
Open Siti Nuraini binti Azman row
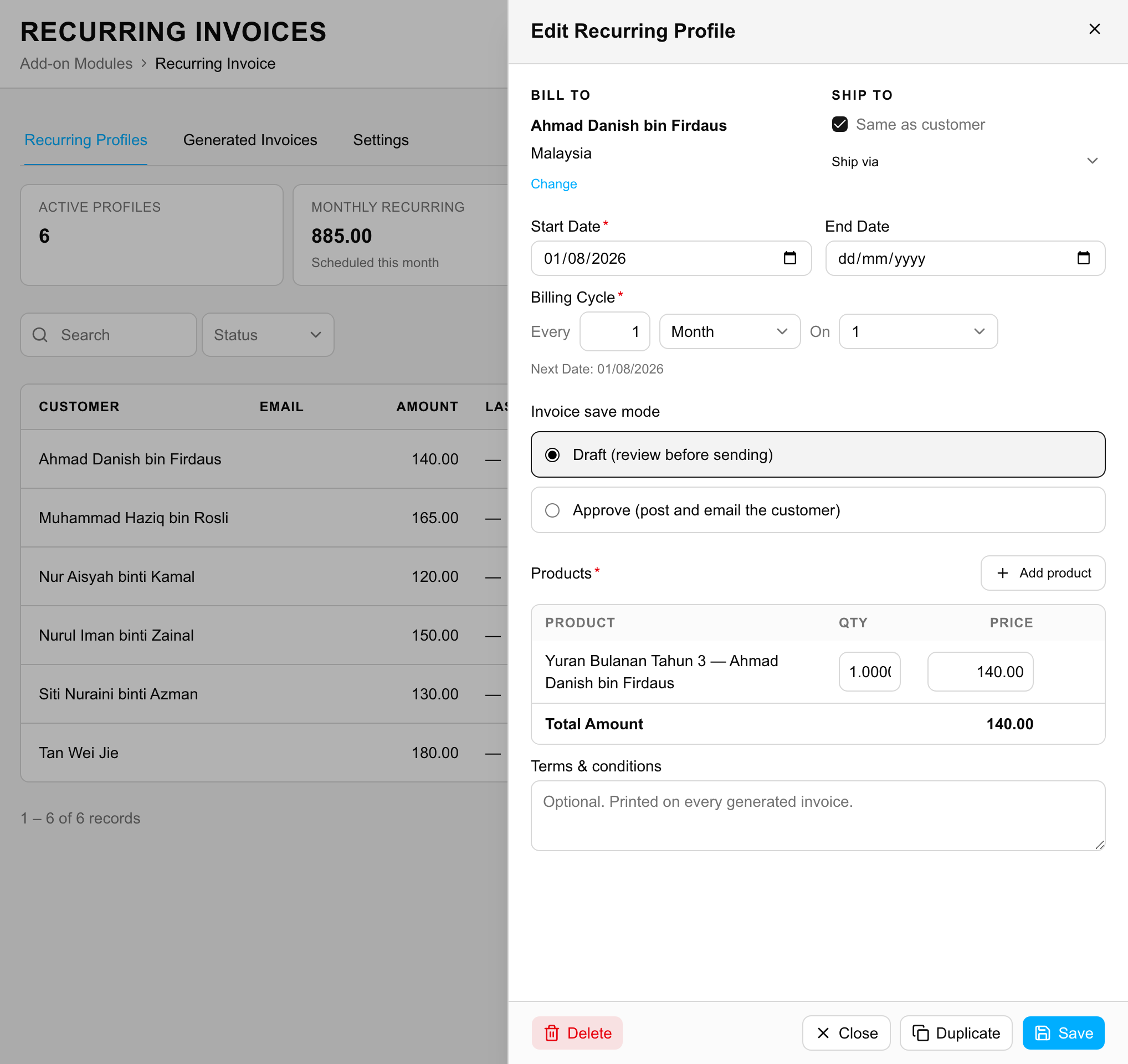click(264, 694)
